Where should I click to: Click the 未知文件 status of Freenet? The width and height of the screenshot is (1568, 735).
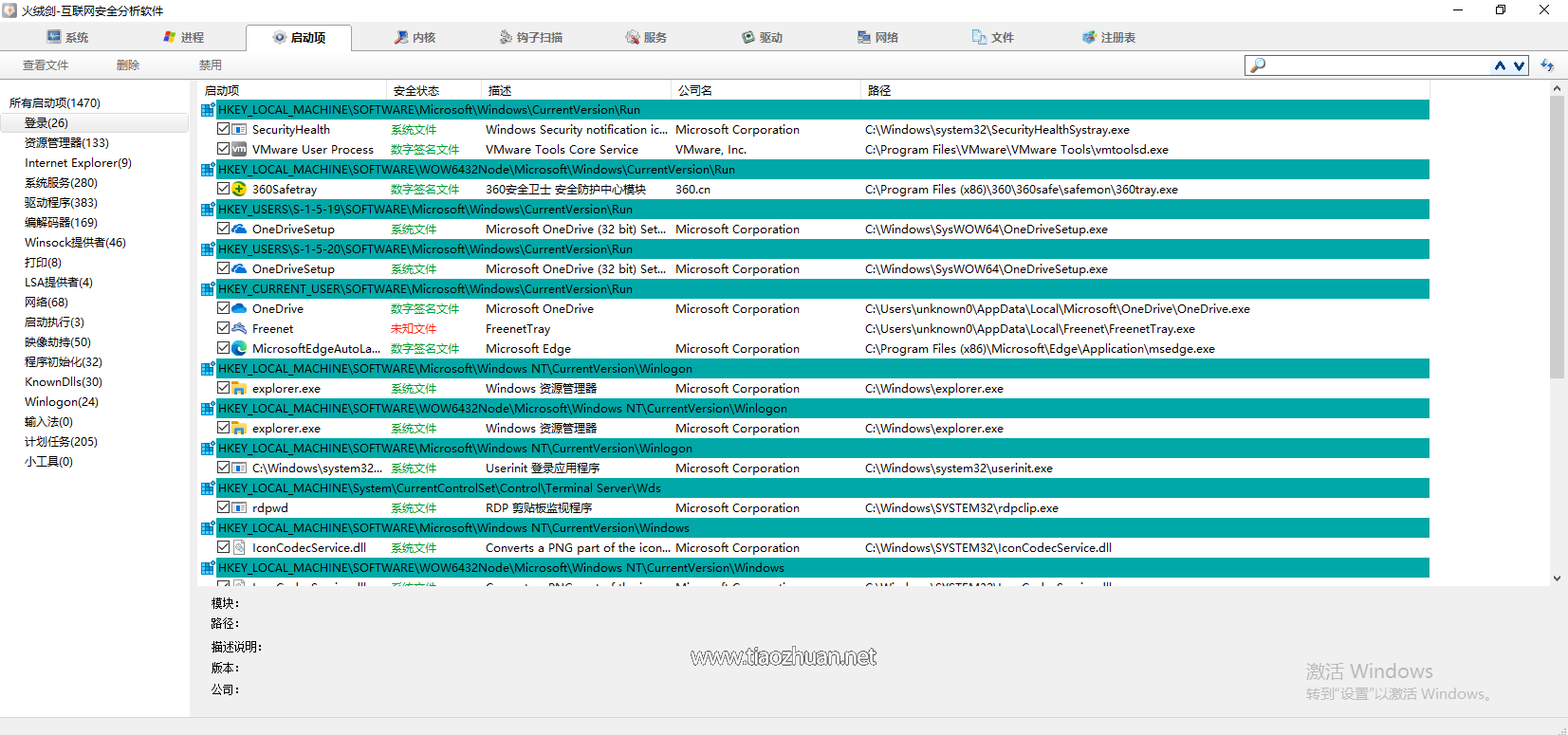click(414, 328)
